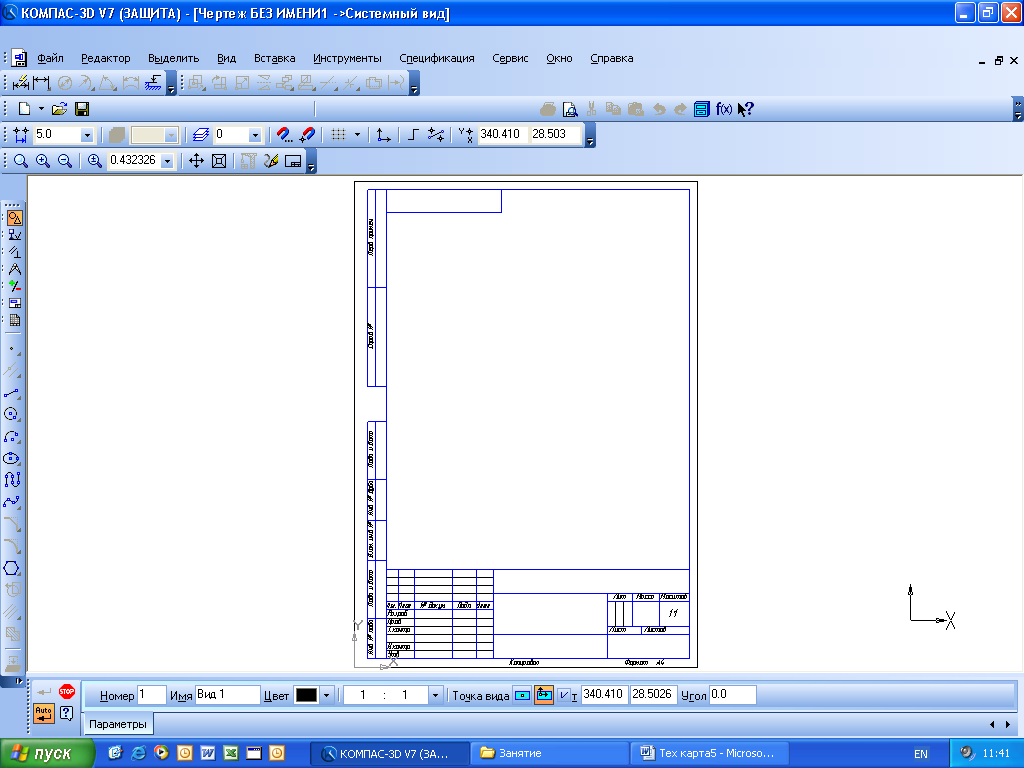
Task: Click the print preview icon
Action: pos(569,109)
